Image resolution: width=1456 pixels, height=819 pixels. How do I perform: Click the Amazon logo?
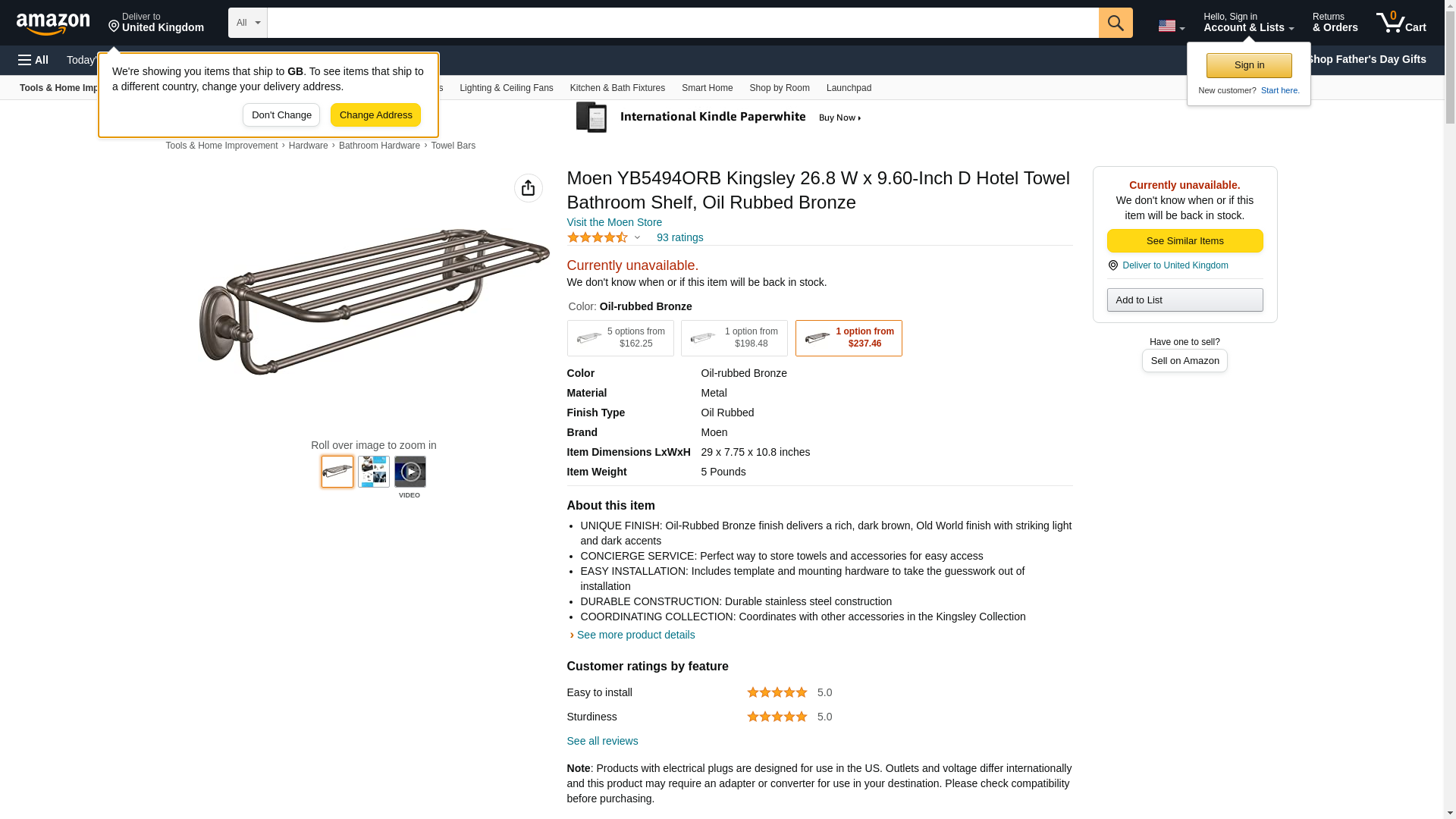53,24
